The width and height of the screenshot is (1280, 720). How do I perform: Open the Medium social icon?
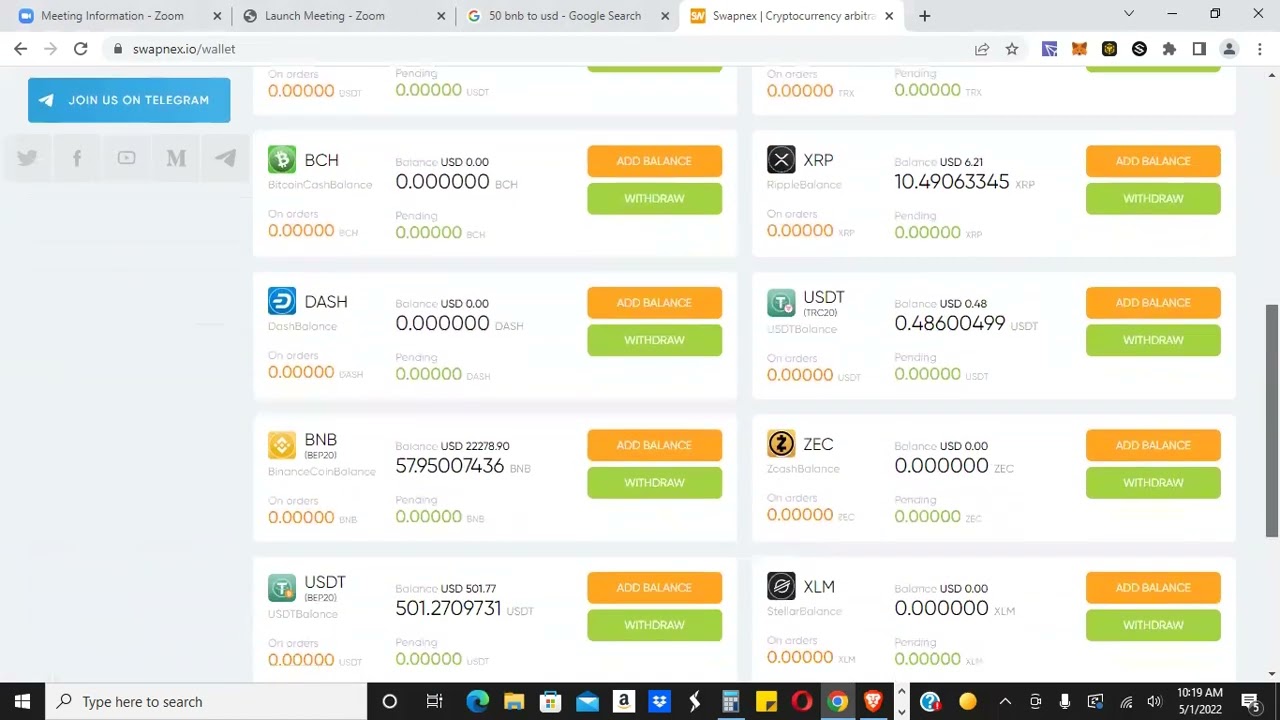(x=176, y=158)
